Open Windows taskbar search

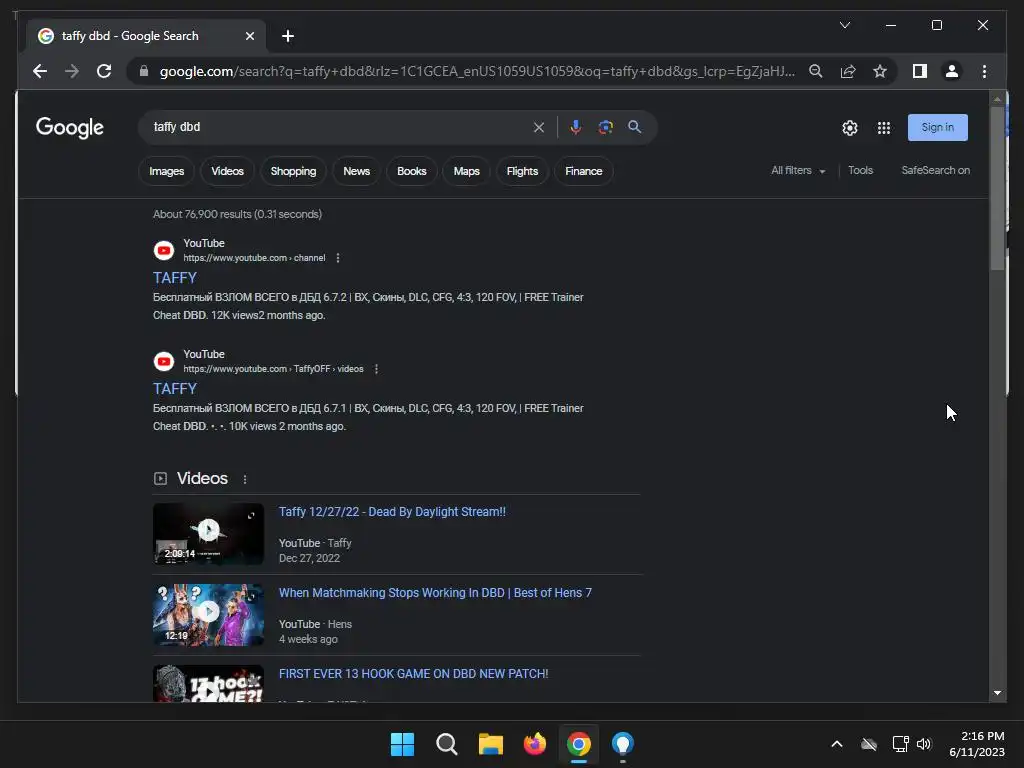pyautogui.click(x=447, y=744)
